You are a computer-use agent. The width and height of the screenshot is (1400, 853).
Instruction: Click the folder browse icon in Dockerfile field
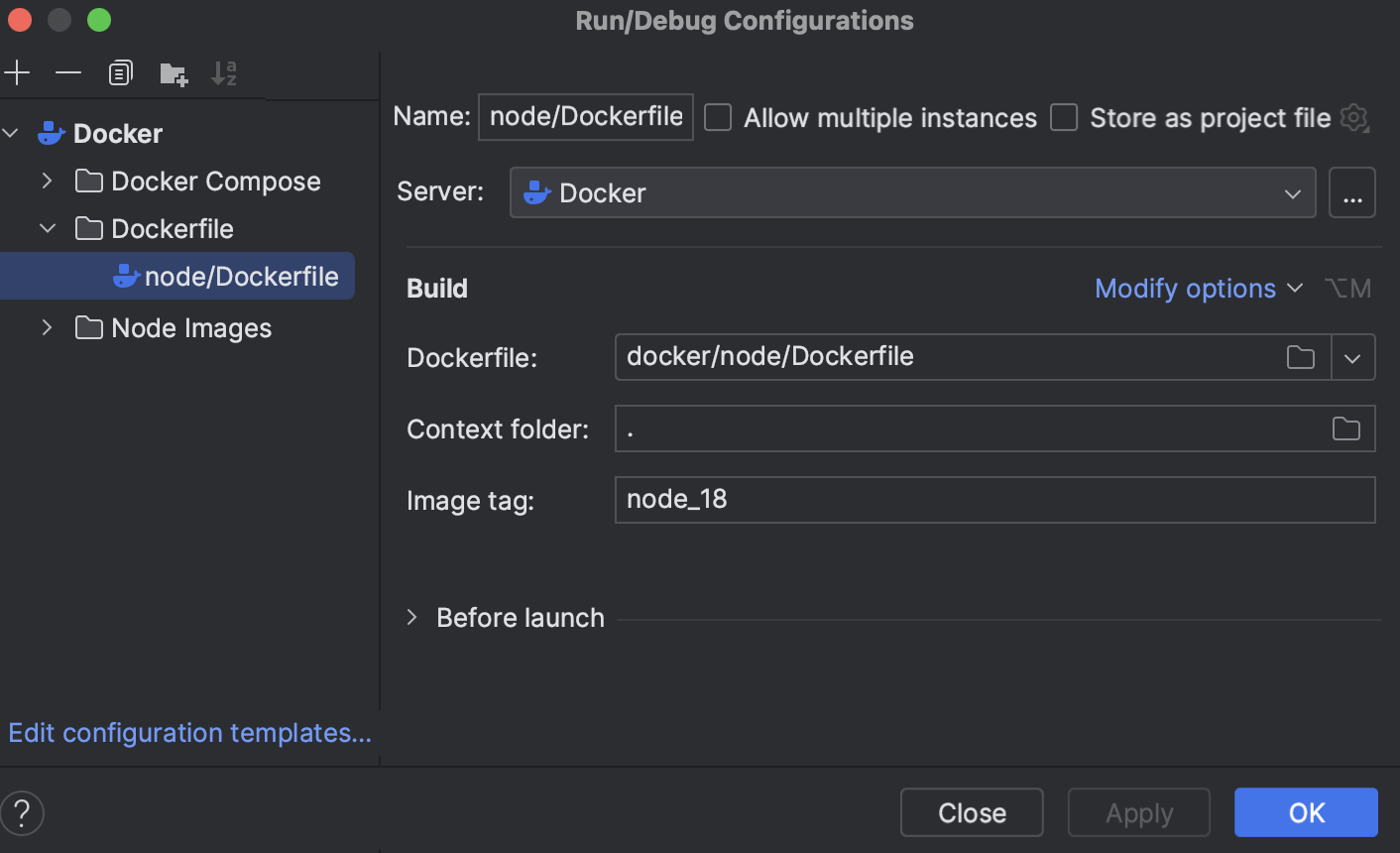click(1300, 357)
